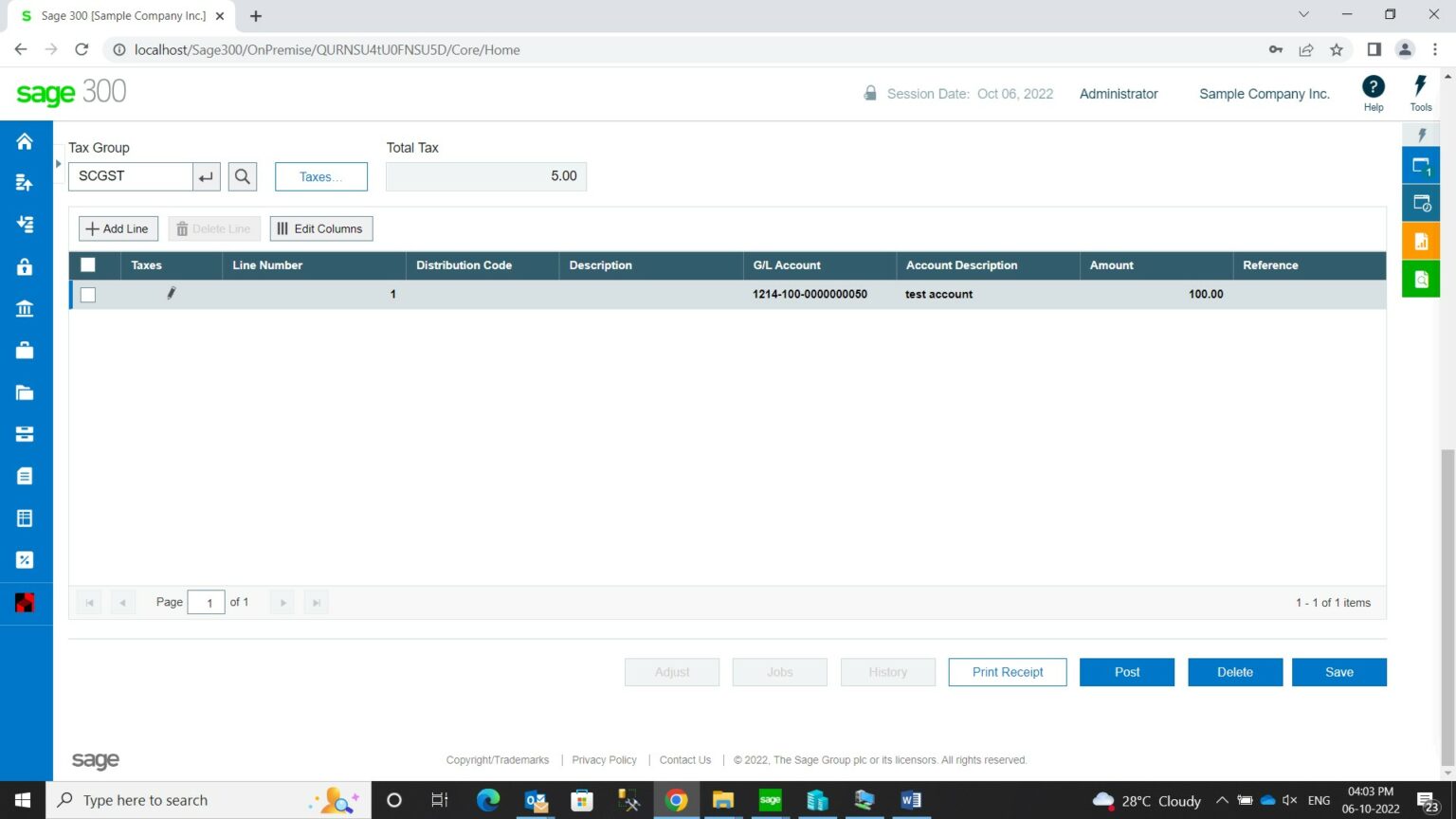Click the Print Receipt button
The height and width of the screenshot is (819, 1456).
pos(1007,672)
